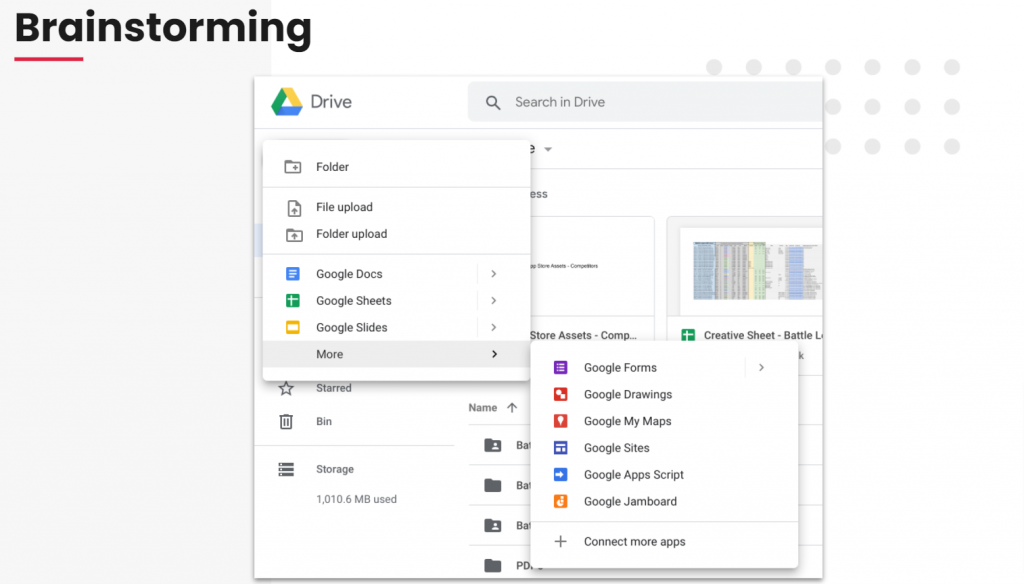The width and height of the screenshot is (1024, 584).
Task: Click the green Google Sheets icon
Action: tap(293, 300)
